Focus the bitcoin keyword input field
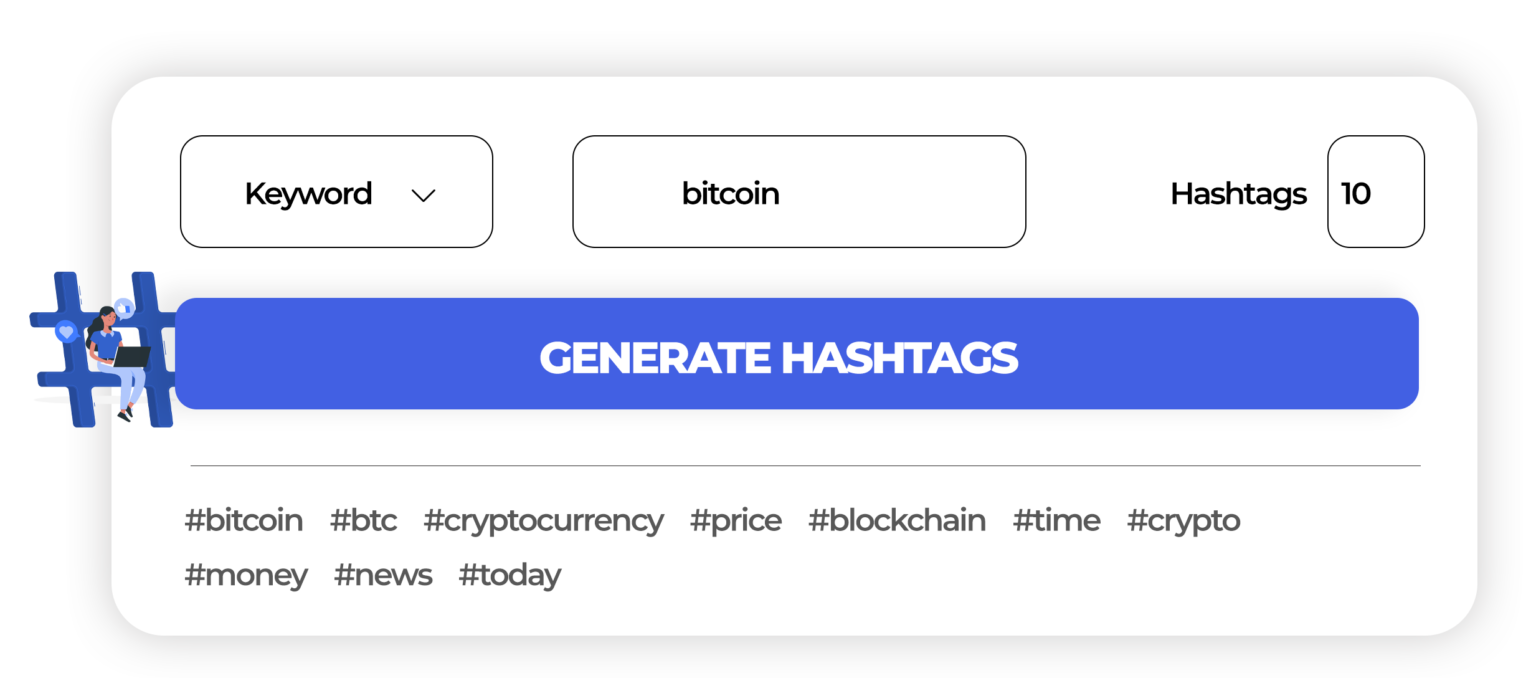 pyautogui.click(x=798, y=192)
